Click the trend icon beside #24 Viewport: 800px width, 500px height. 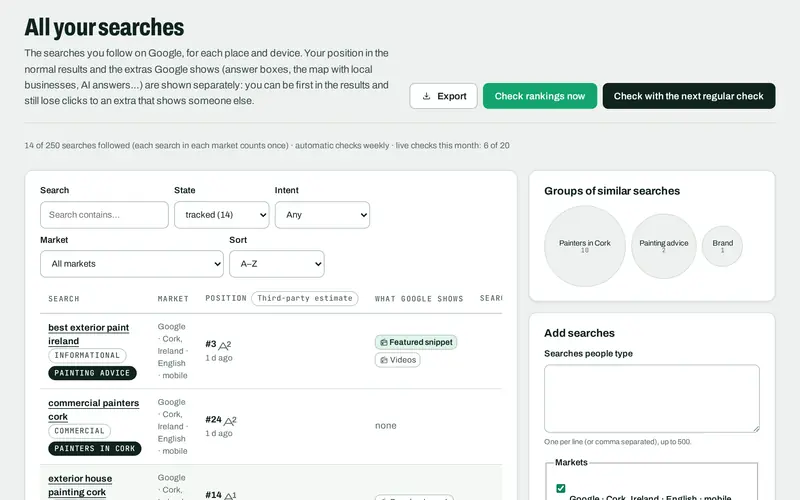tap(230, 421)
